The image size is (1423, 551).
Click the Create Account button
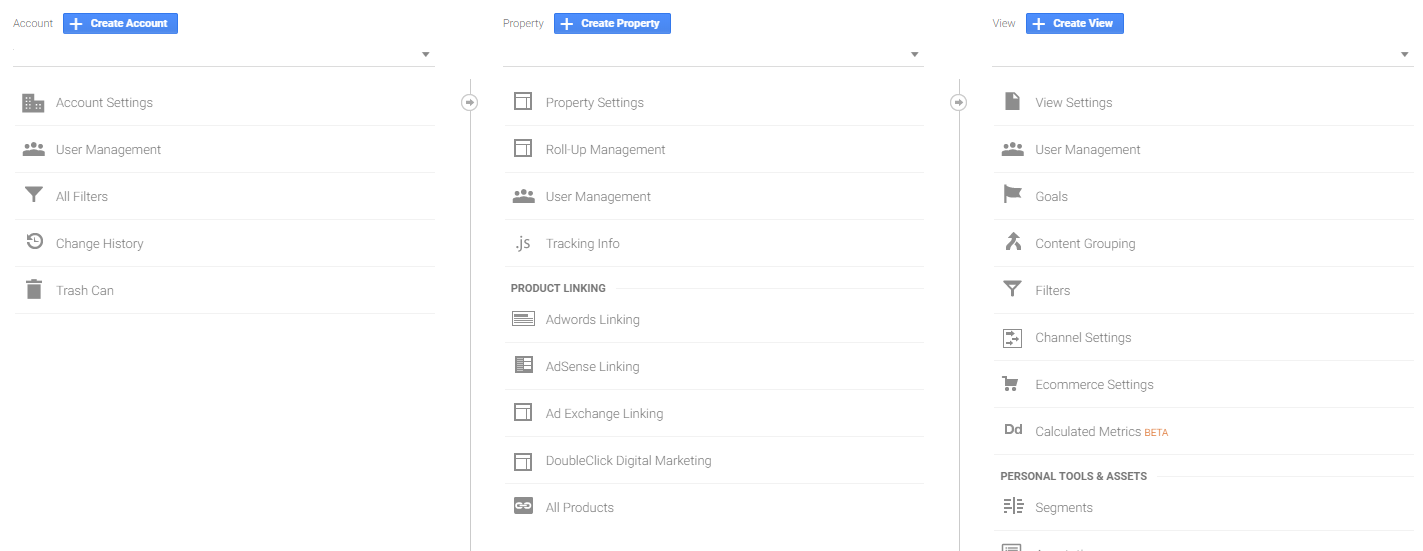click(120, 23)
